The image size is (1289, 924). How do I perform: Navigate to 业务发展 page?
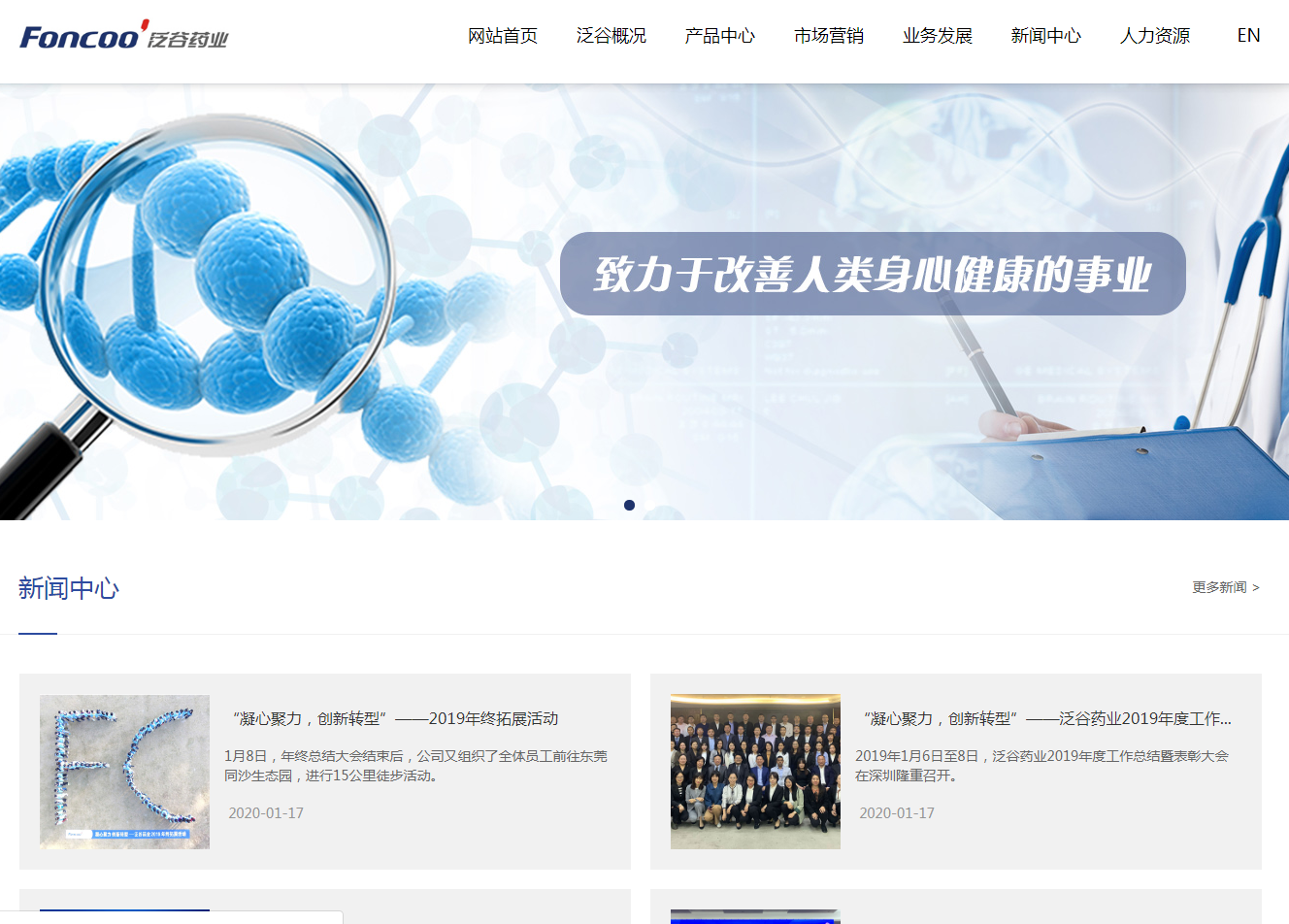(x=938, y=35)
